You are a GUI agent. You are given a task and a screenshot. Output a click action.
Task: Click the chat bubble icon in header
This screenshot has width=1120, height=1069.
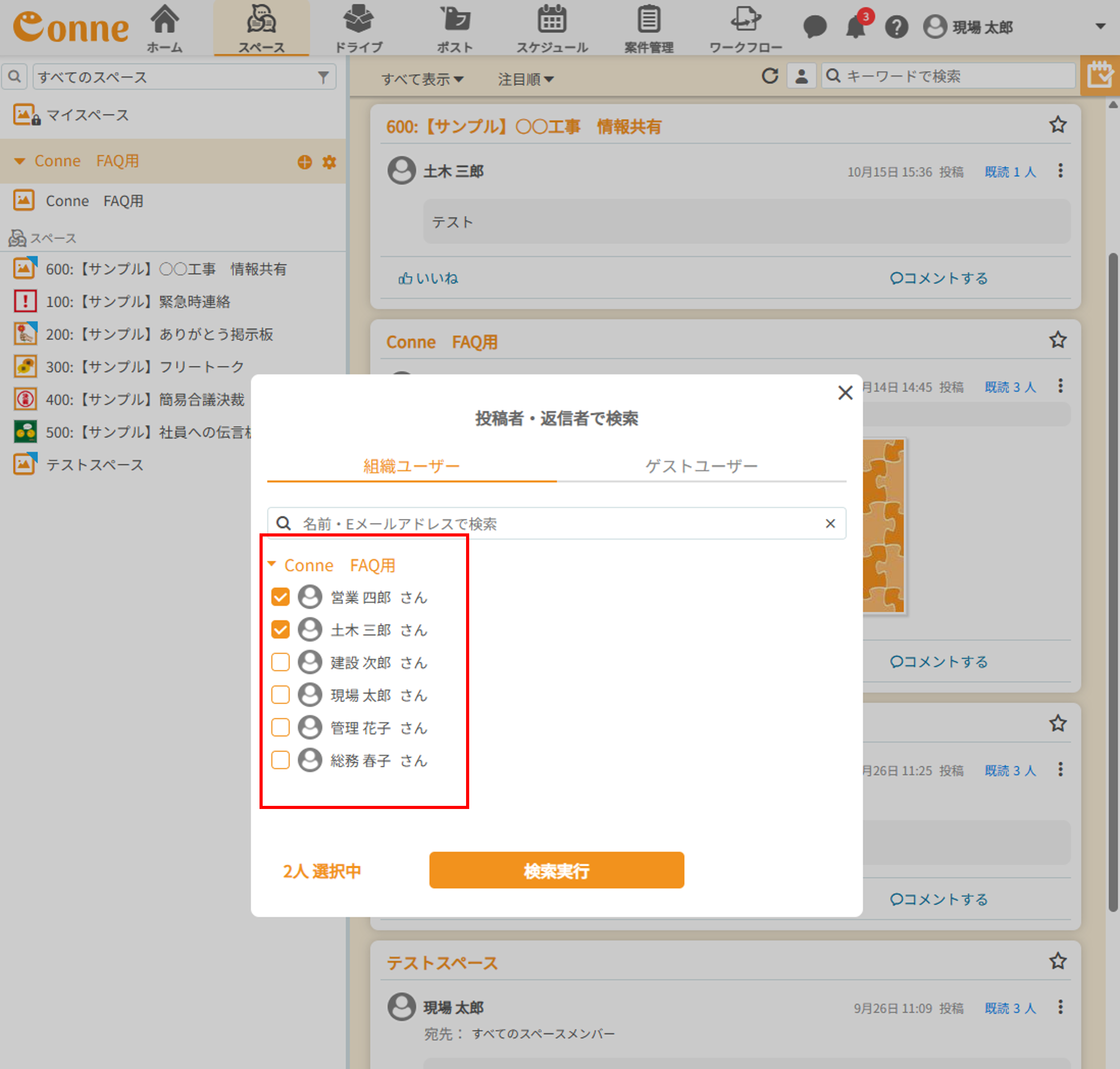coord(814,27)
